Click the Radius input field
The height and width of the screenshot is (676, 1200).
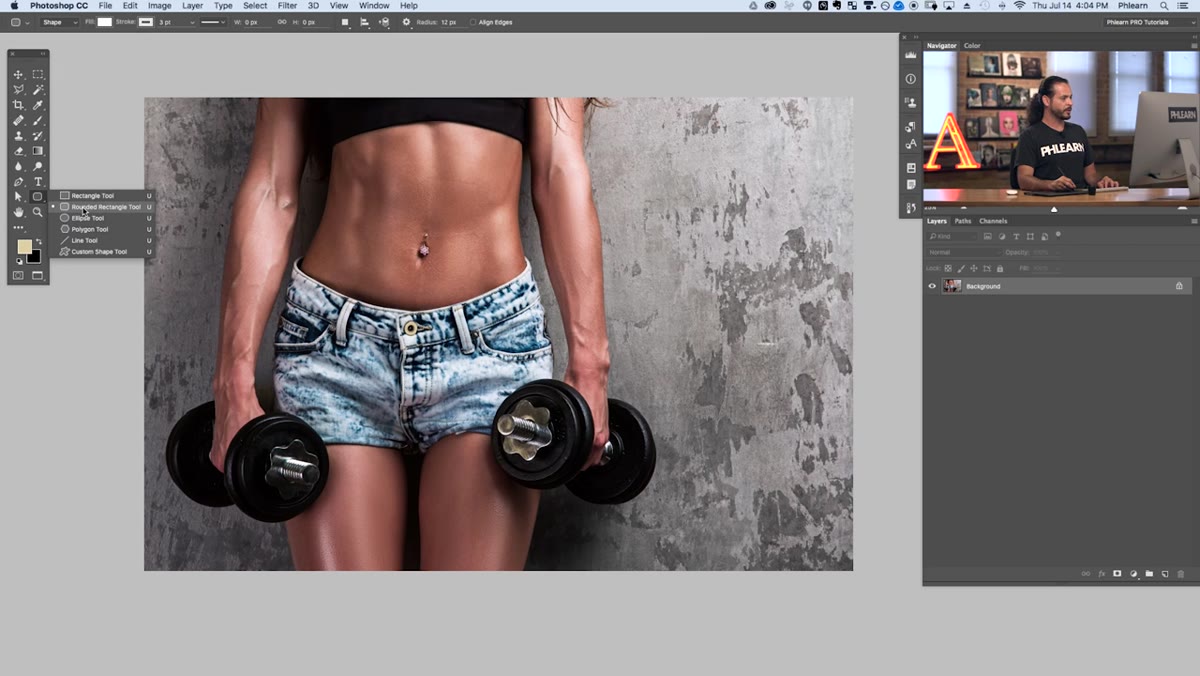click(x=454, y=22)
